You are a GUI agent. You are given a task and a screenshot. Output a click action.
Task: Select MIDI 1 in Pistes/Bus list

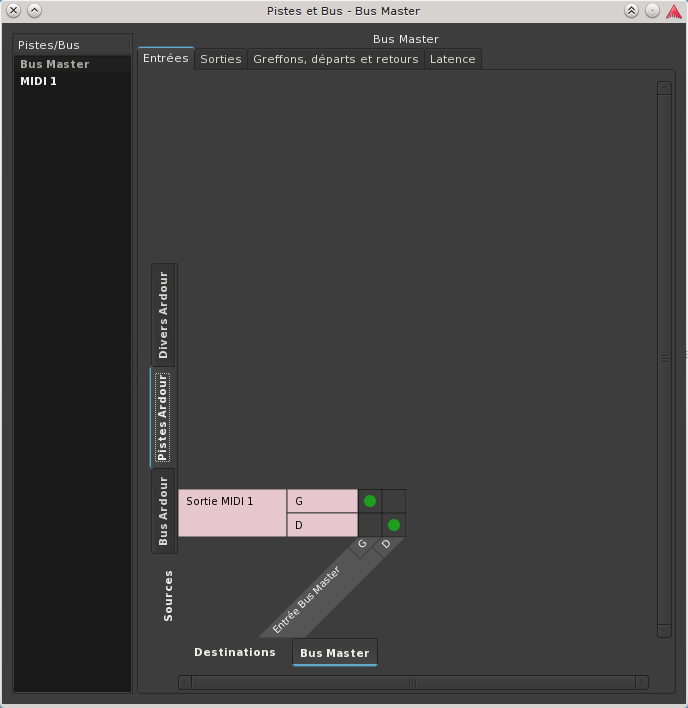pyautogui.click(x=72, y=81)
